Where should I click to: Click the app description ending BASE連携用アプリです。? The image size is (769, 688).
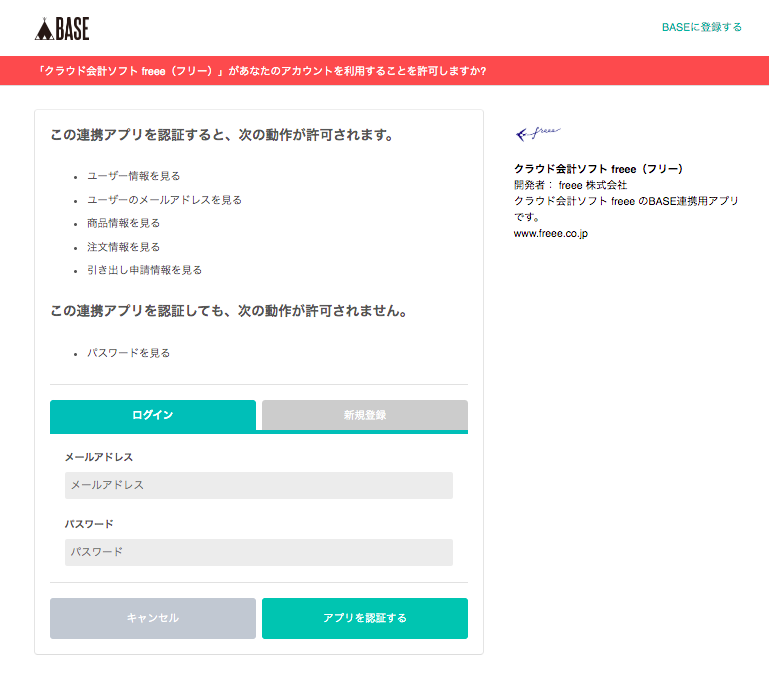(x=626, y=208)
